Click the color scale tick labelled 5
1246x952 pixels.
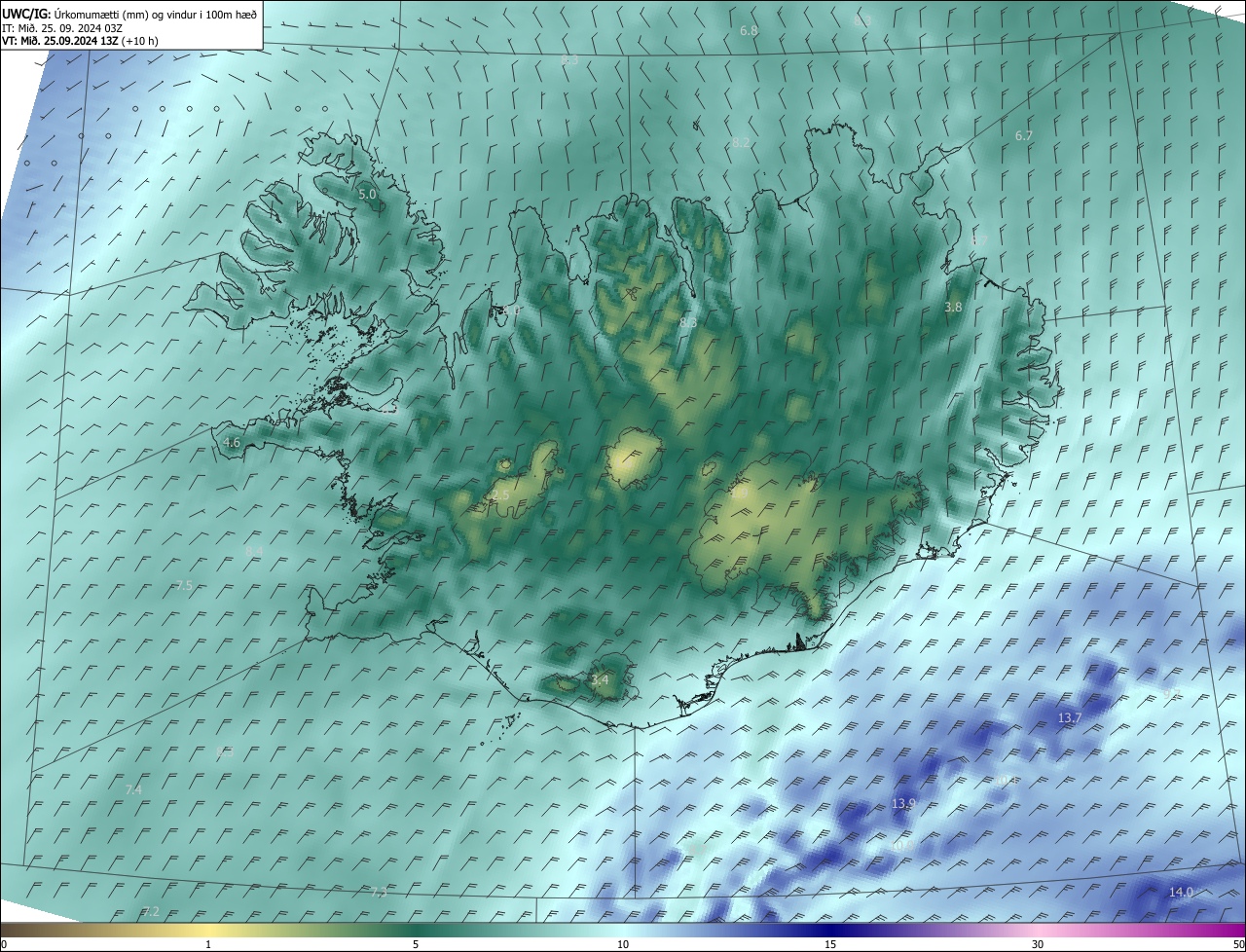click(416, 945)
